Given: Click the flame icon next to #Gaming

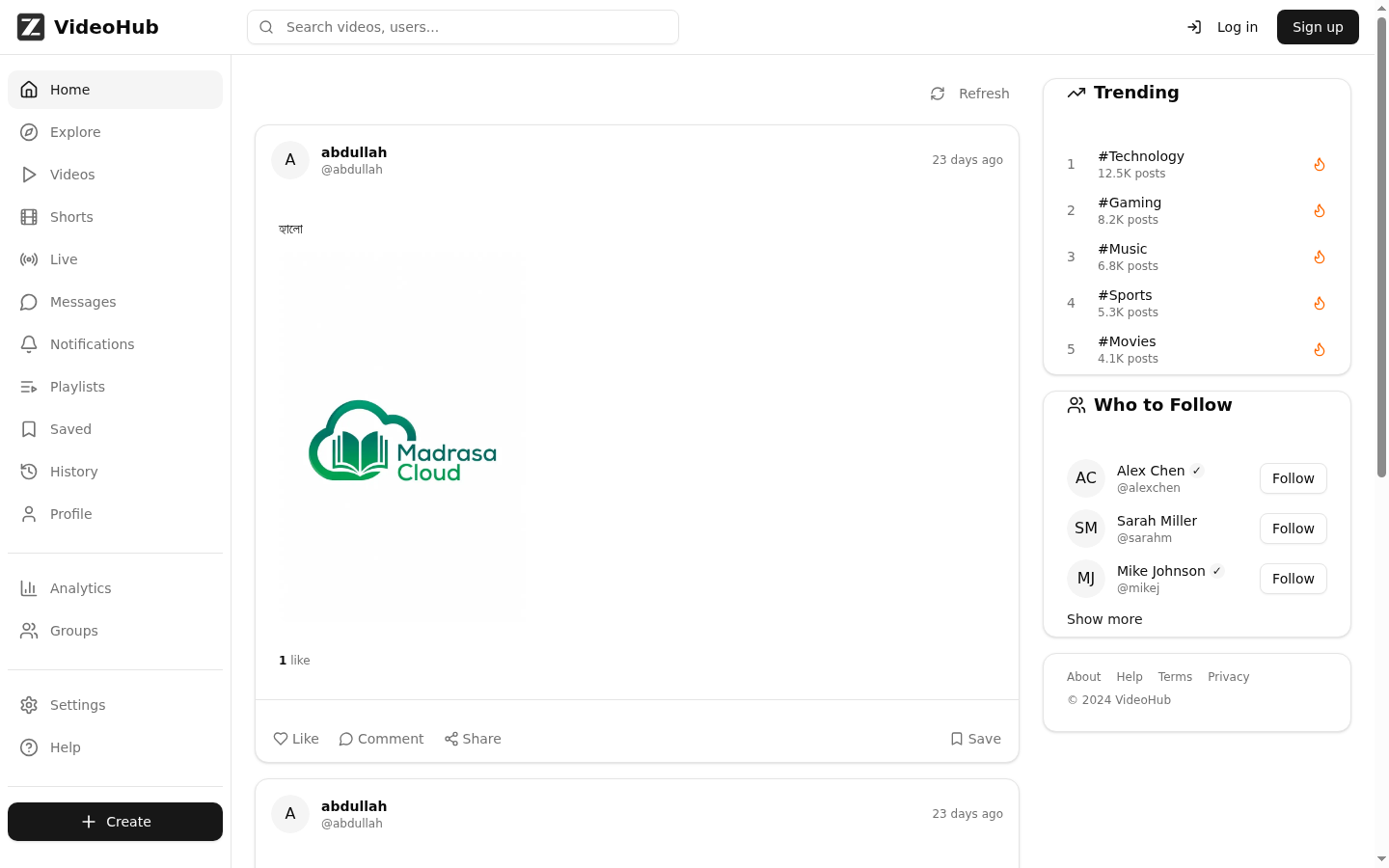Looking at the screenshot, I should [1320, 210].
